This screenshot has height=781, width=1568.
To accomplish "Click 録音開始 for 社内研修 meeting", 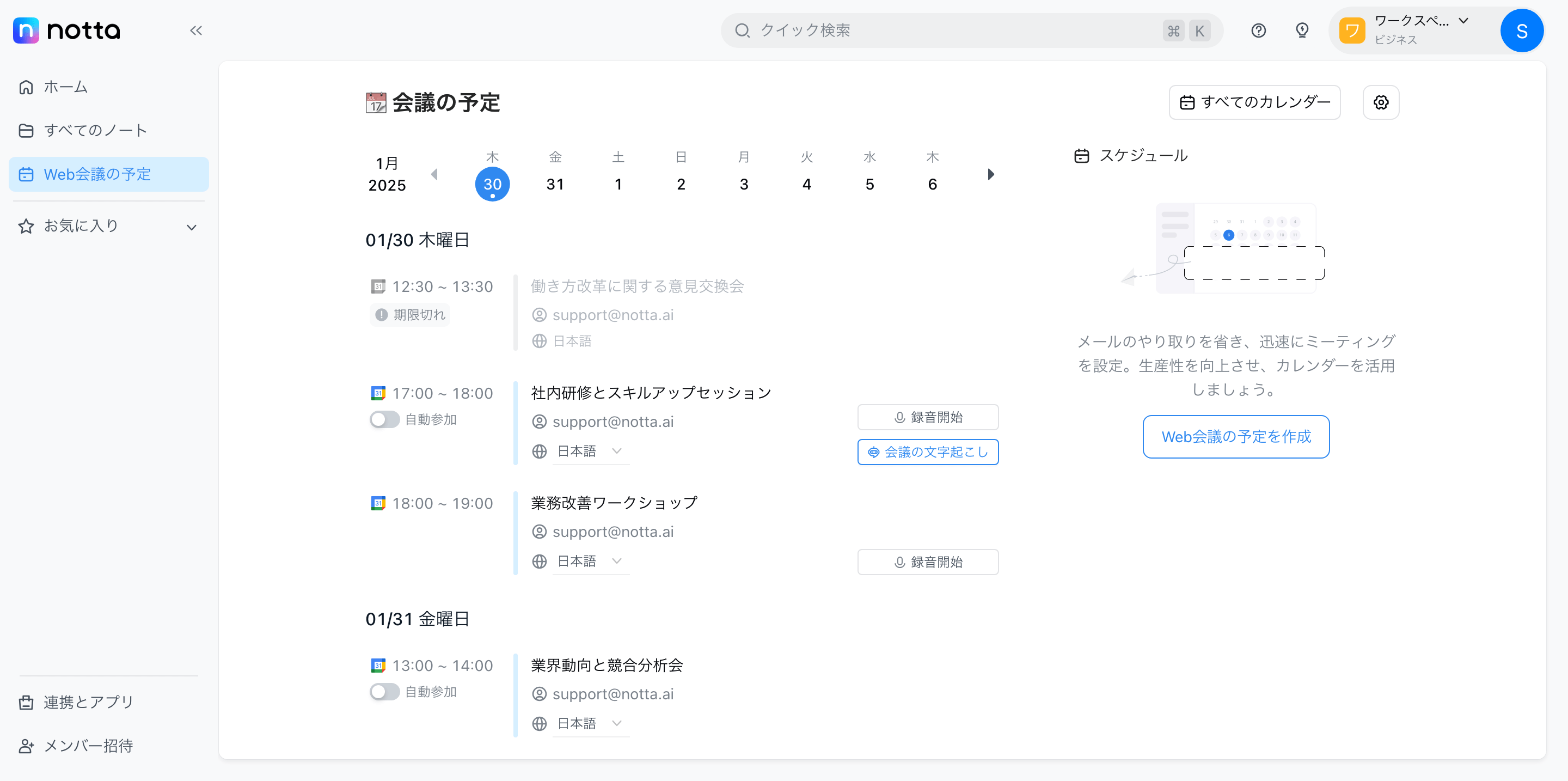I will (928, 417).
